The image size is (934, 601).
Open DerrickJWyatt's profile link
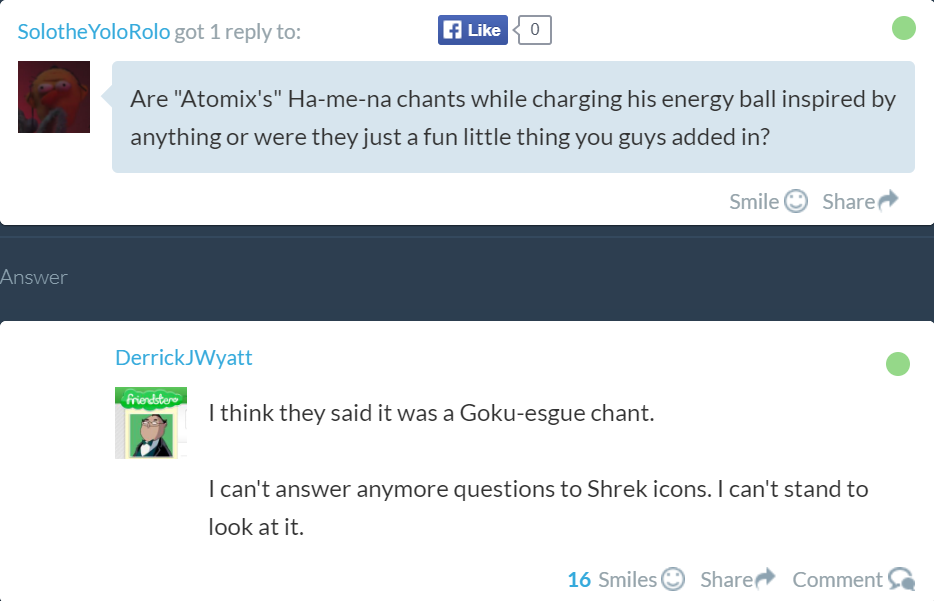(x=184, y=357)
